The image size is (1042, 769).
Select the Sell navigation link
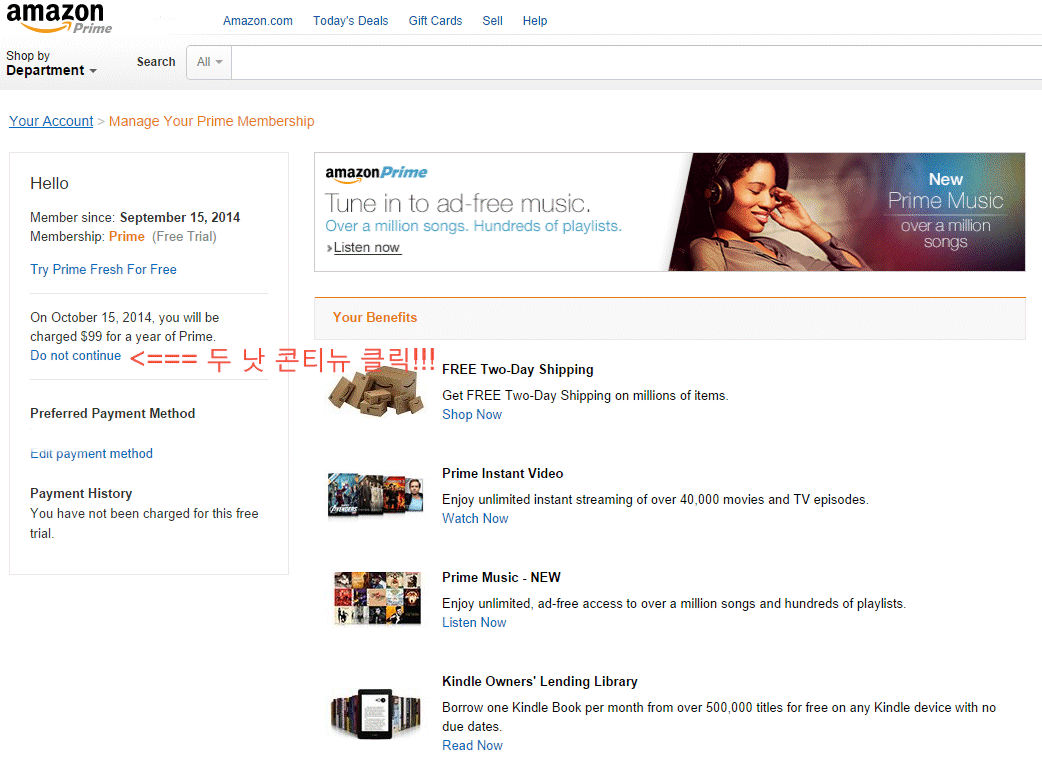click(492, 21)
